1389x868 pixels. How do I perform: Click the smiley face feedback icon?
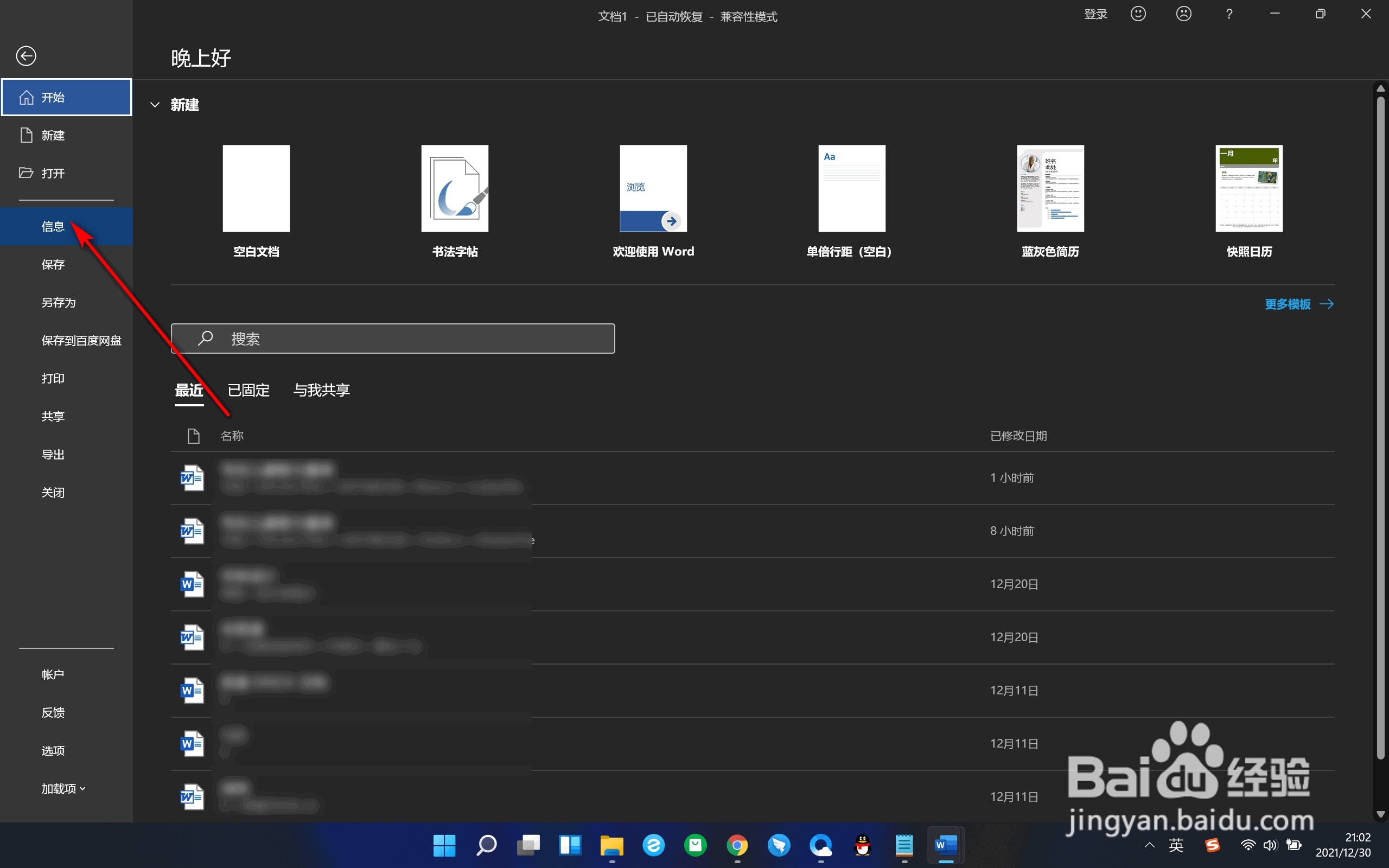pos(1138,14)
